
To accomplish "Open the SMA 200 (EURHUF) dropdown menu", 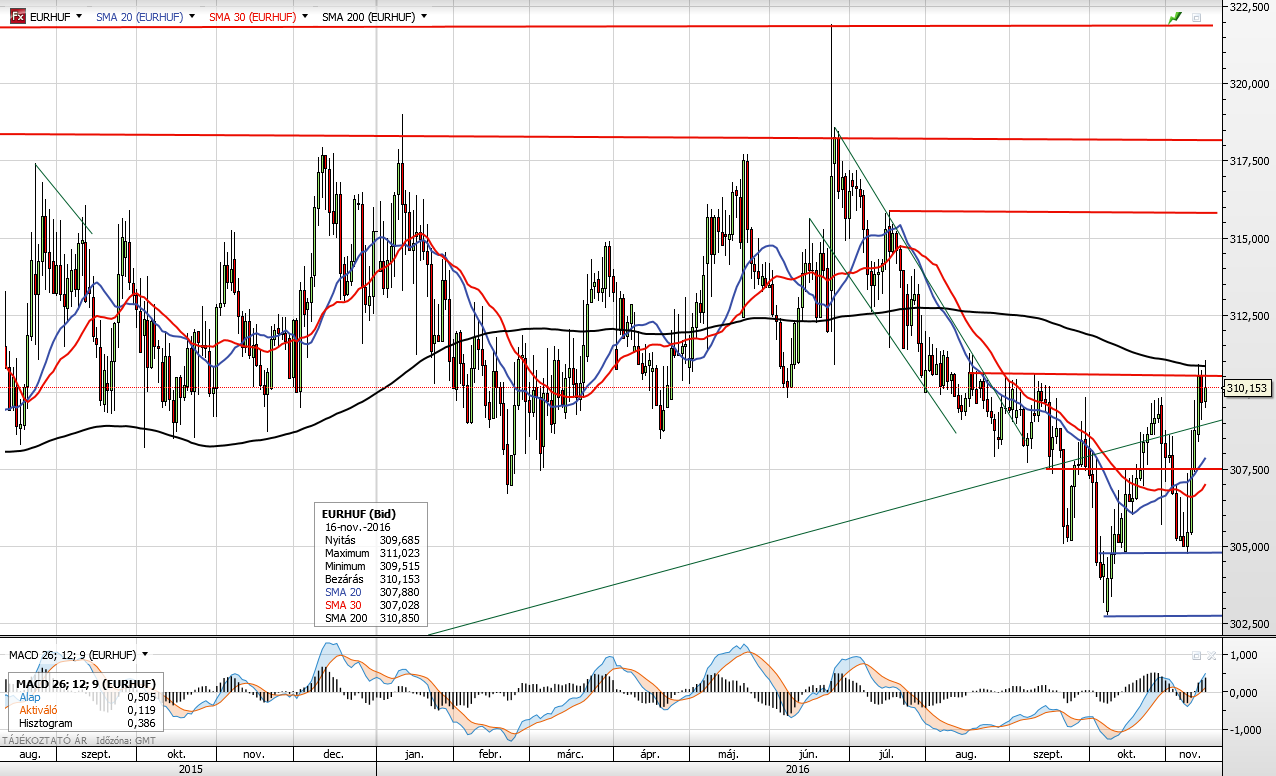I will pyautogui.click(x=424, y=17).
